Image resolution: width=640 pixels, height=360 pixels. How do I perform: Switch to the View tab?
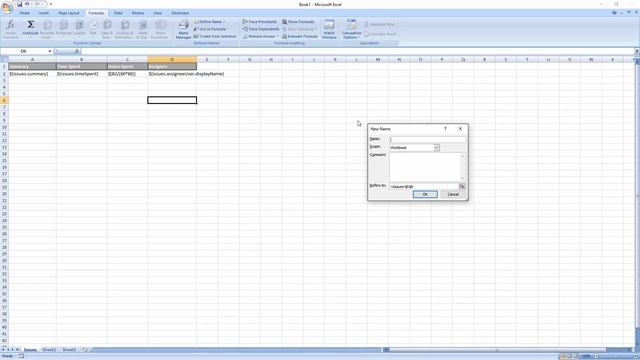158,13
